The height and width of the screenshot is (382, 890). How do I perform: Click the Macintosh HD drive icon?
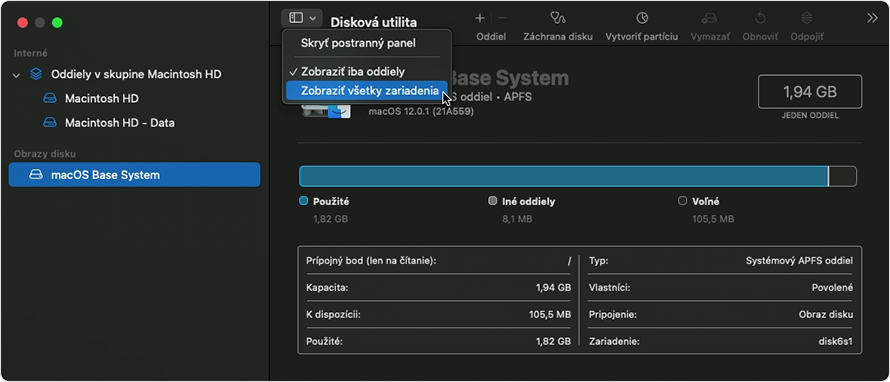(50, 98)
